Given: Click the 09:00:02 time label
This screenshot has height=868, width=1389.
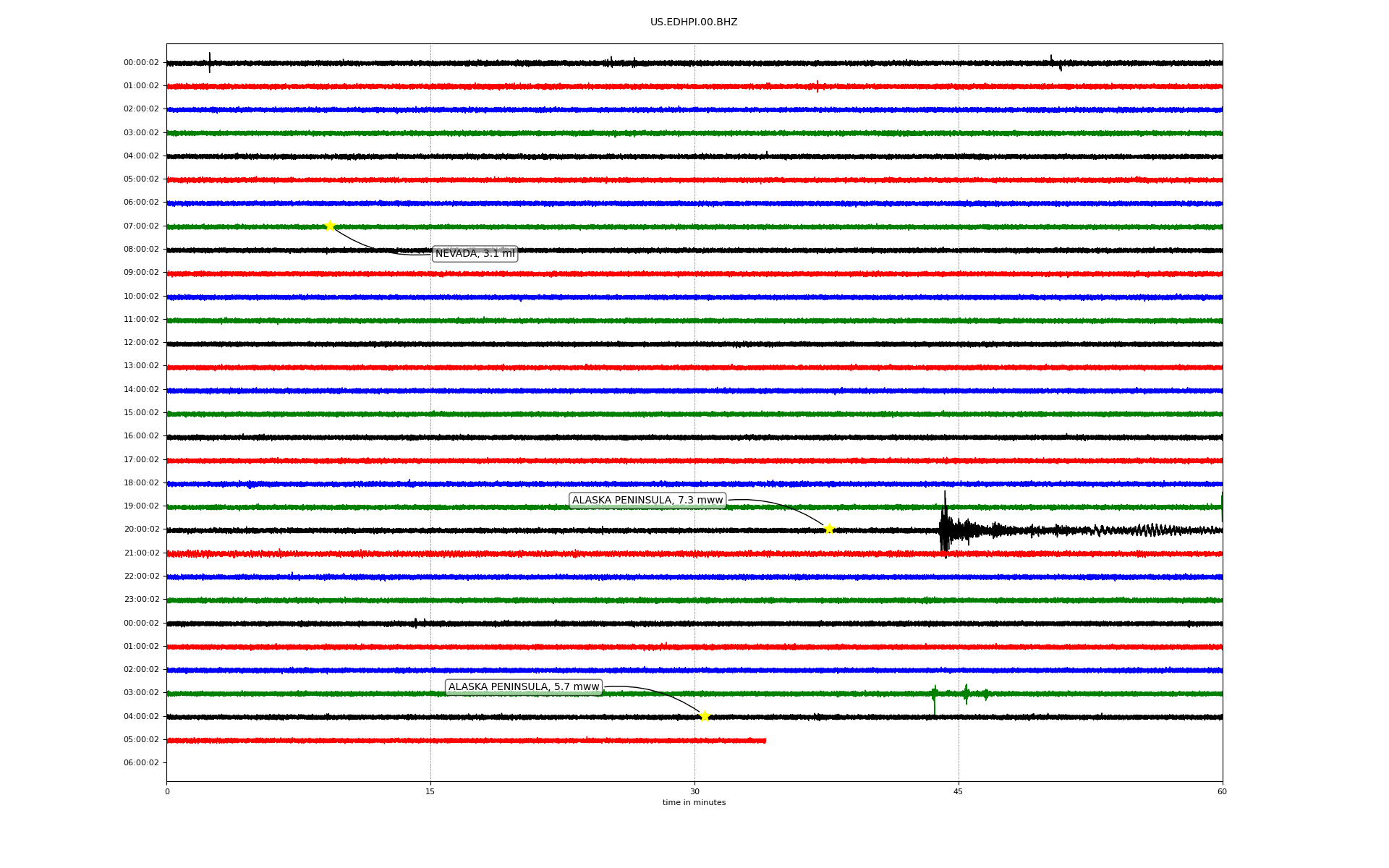Looking at the screenshot, I should 141,273.
